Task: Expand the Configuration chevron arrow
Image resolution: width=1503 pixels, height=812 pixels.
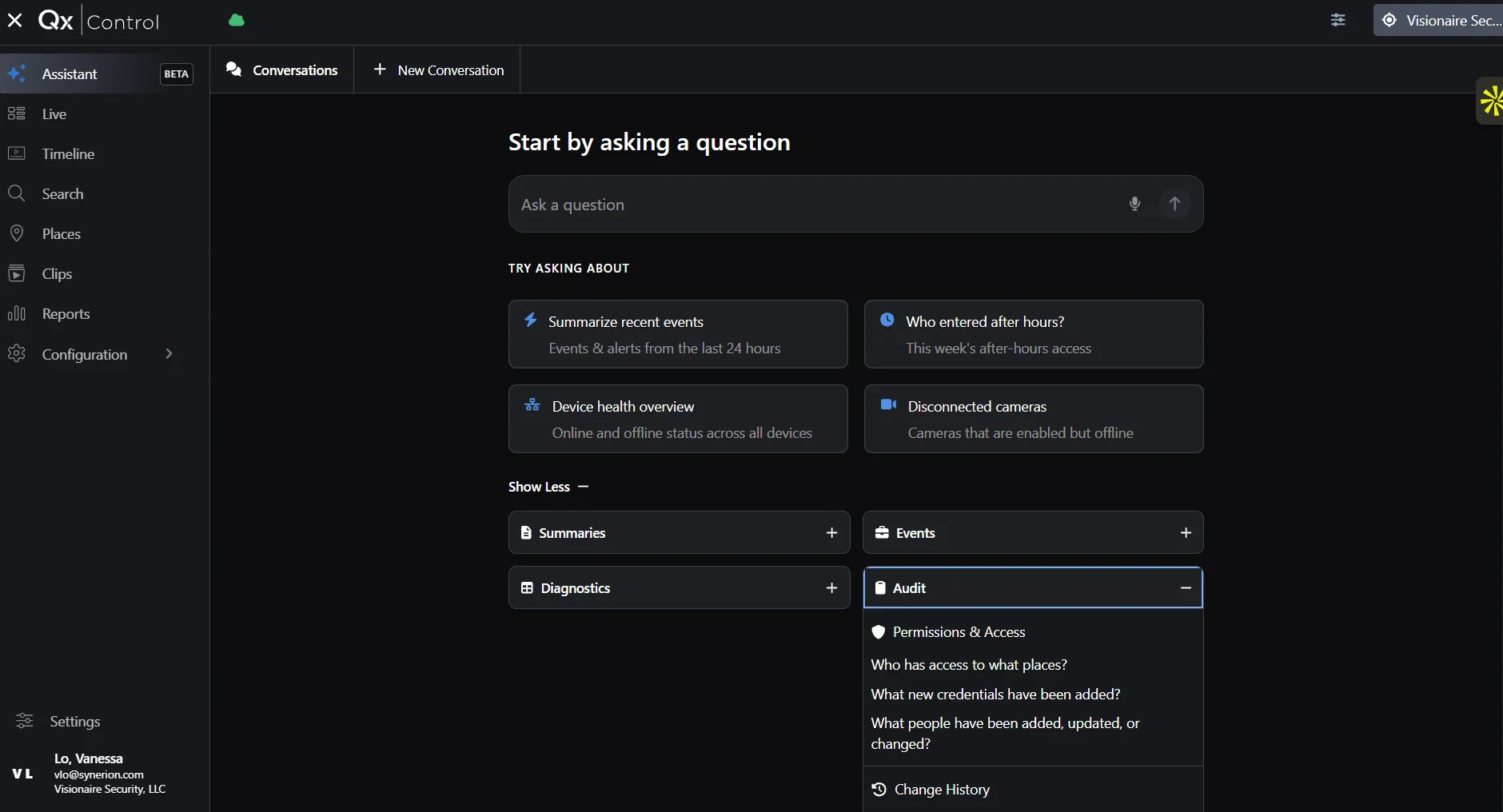Action: click(169, 354)
